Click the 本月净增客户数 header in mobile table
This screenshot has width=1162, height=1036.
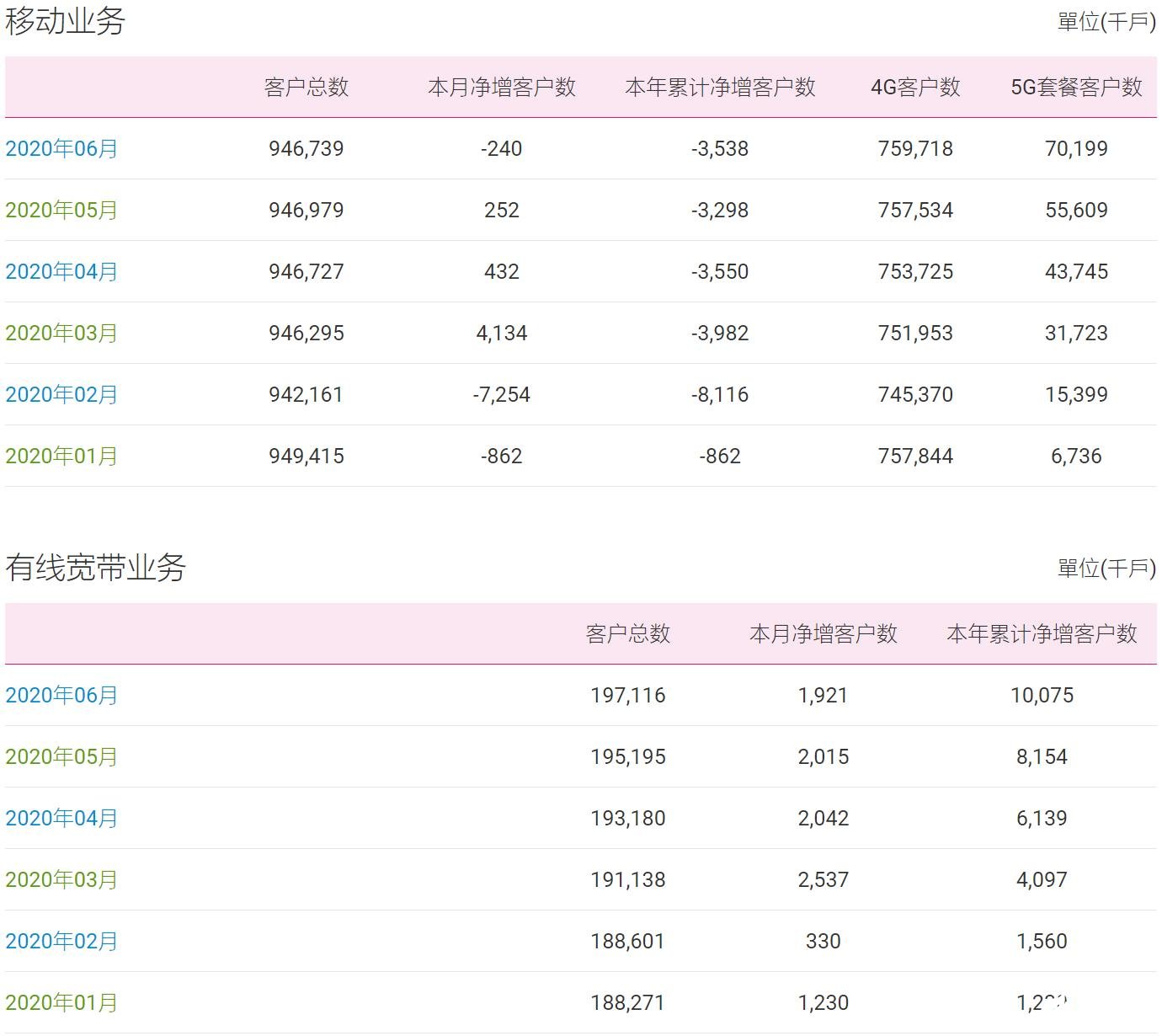coord(503,87)
